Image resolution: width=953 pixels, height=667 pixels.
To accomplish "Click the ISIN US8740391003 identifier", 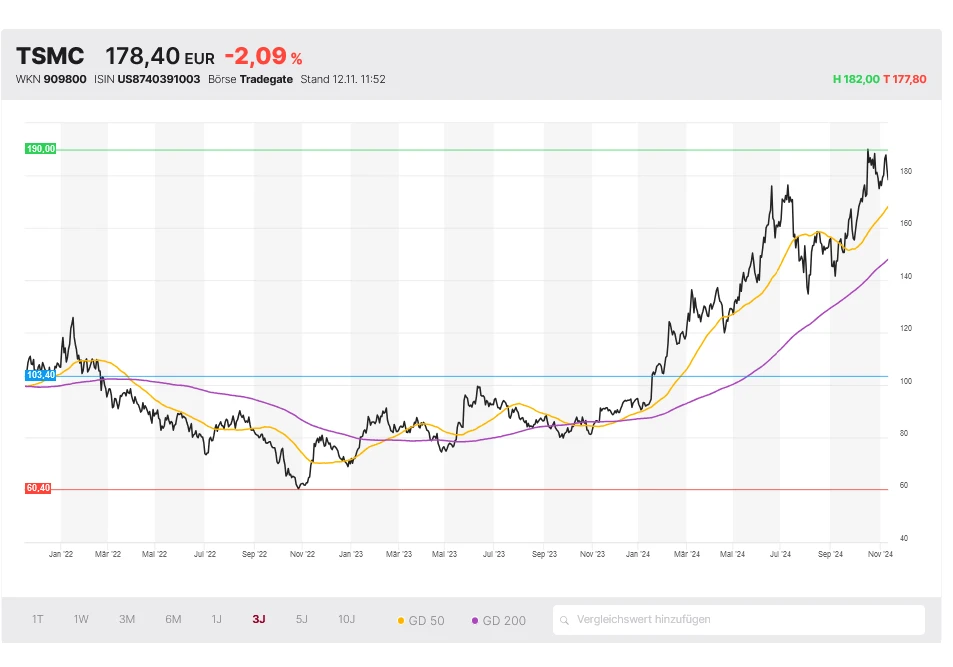I will pos(160,78).
